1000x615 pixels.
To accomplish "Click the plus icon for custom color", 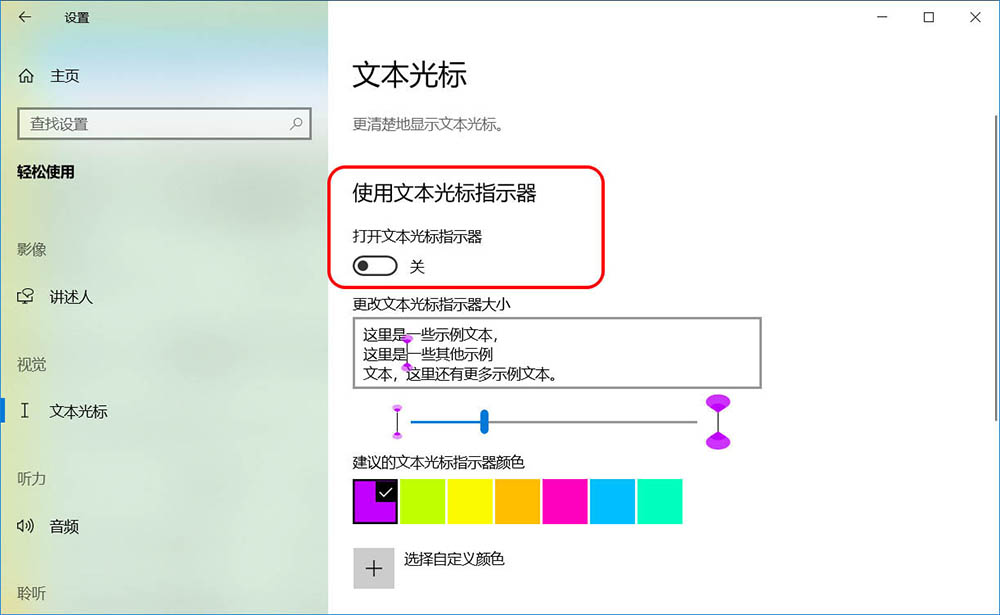I will tap(374, 568).
